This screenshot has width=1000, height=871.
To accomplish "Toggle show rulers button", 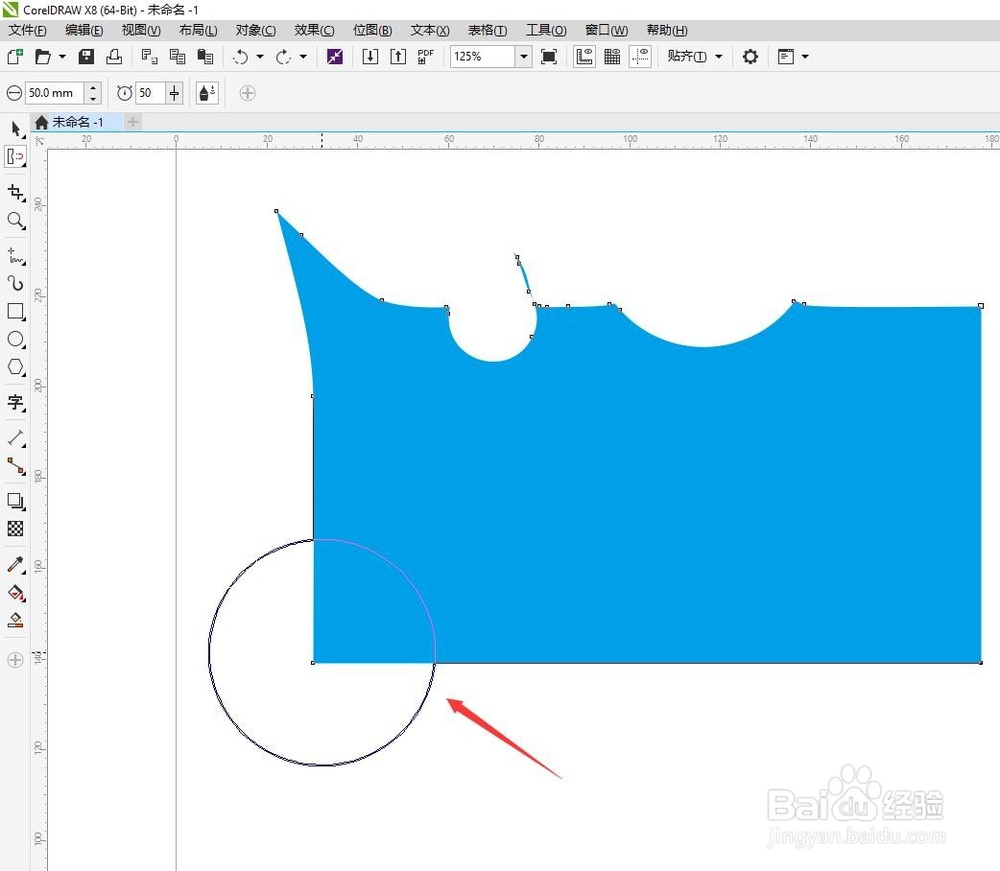I will pos(584,57).
